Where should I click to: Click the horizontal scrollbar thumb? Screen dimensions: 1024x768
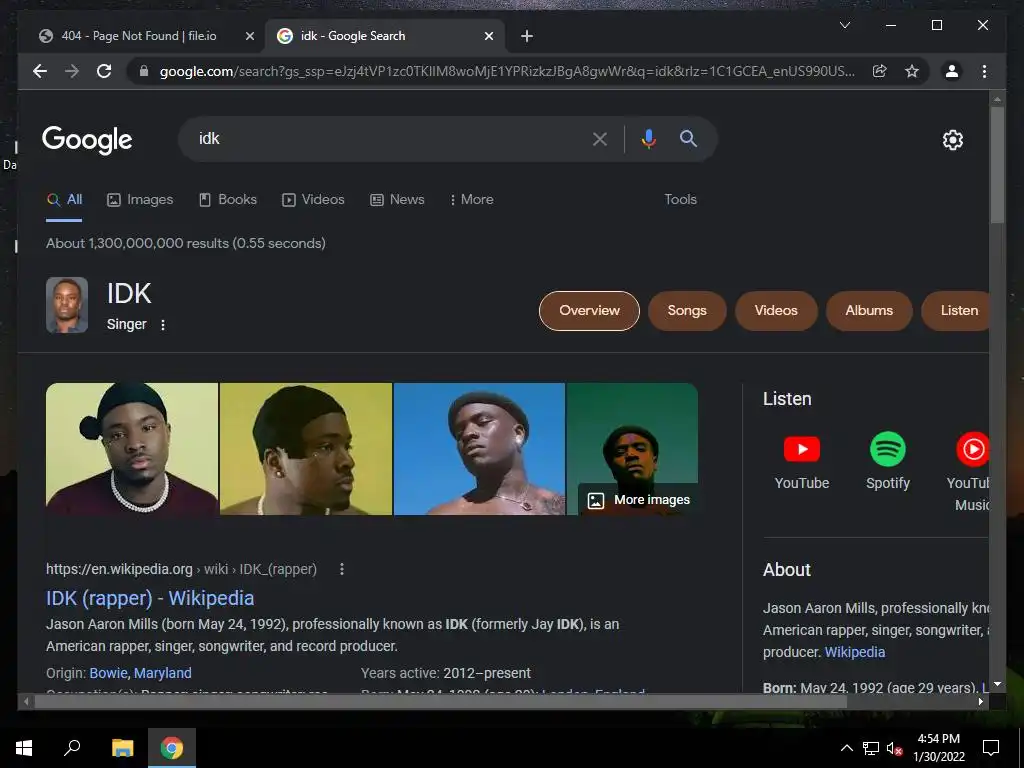point(441,701)
